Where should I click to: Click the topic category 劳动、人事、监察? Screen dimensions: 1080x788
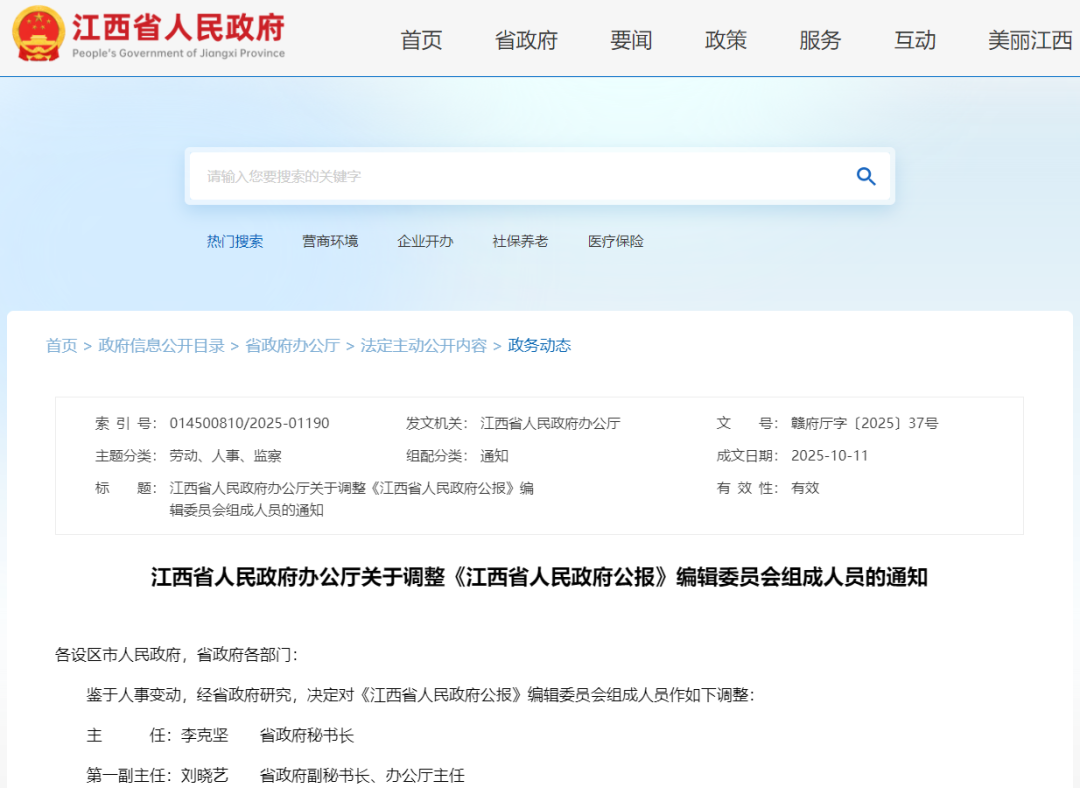(x=225, y=455)
